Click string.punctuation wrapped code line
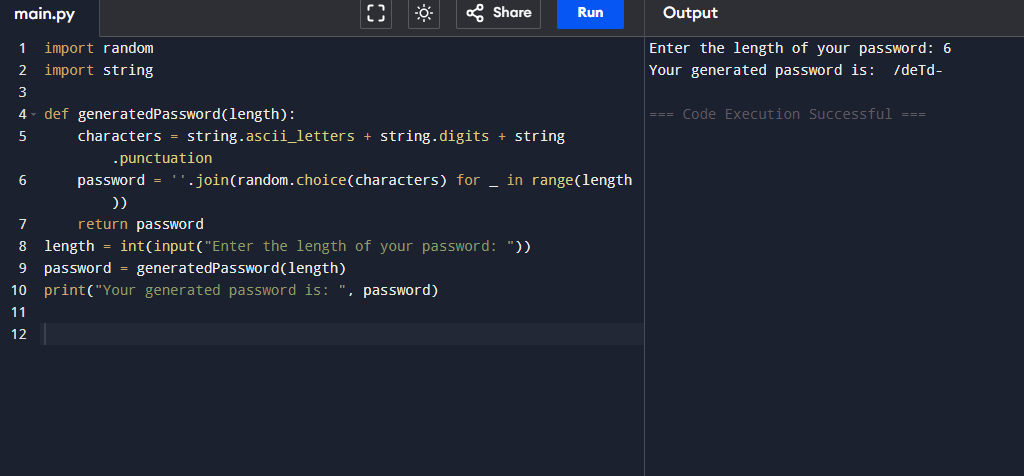Screen dimensions: 1024x476 tap(162, 159)
